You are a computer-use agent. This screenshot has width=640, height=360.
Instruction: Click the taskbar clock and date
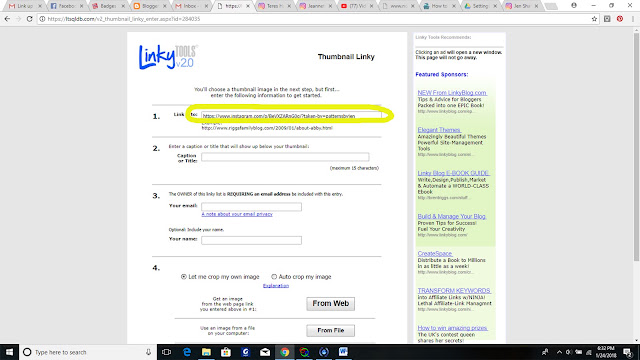click(606, 352)
